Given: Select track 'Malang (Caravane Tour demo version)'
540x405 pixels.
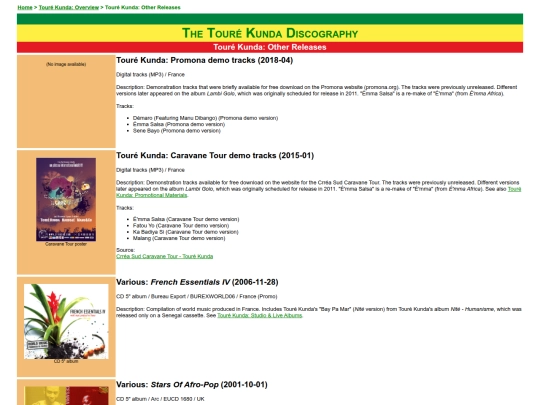Looking at the screenshot, I should (179, 238).
